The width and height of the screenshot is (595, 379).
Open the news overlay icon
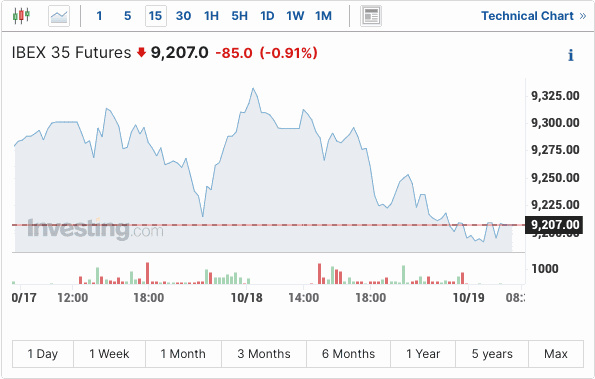pyautogui.click(x=371, y=16)
